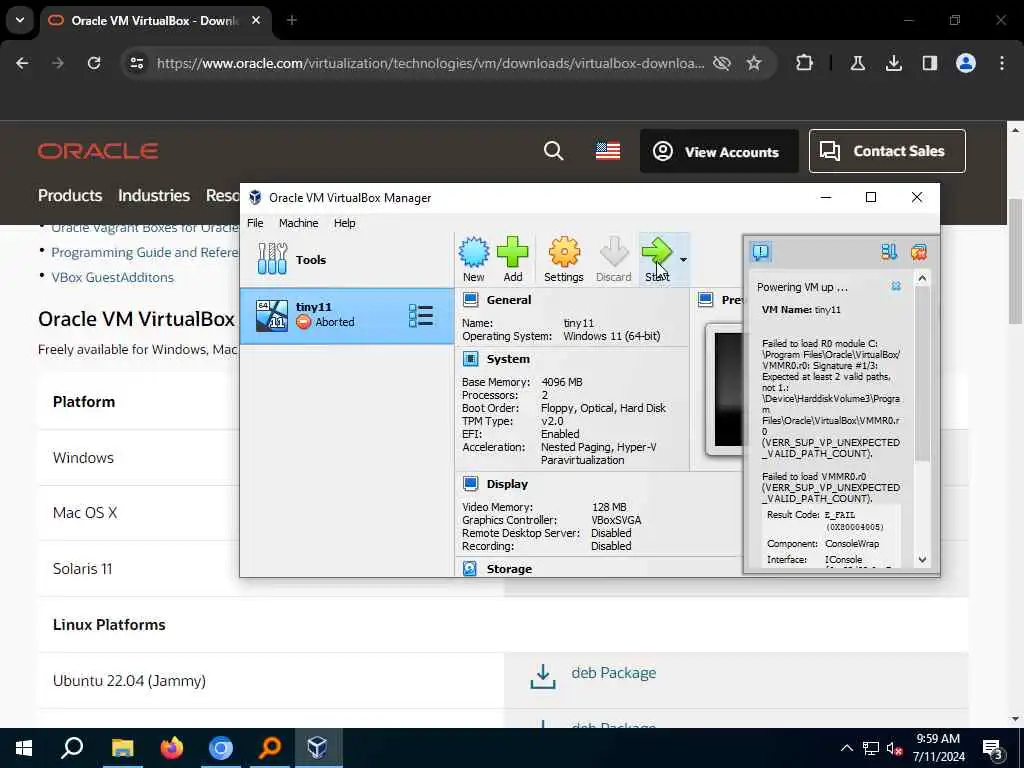Click the Display section icon
Viewport: 1024px width, 768px height.
pos(470,483)
